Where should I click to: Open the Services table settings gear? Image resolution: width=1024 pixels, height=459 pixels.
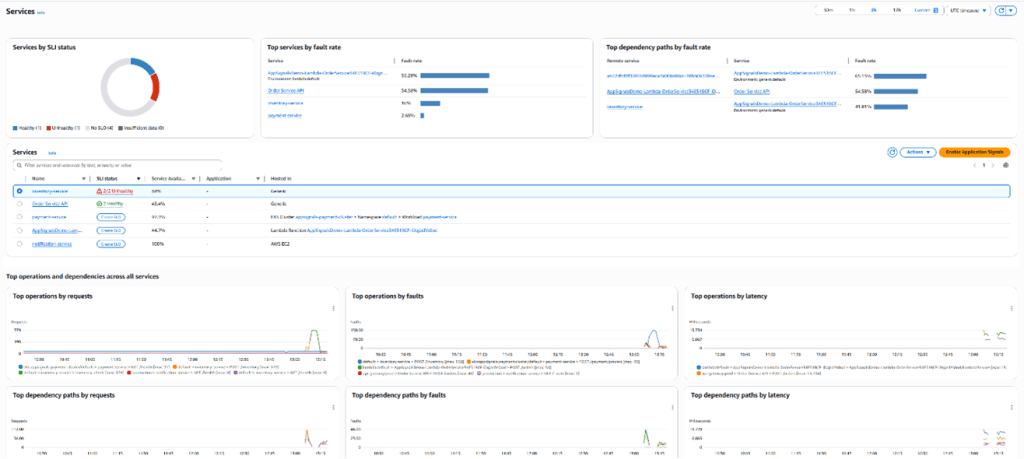pos(1006,165)
